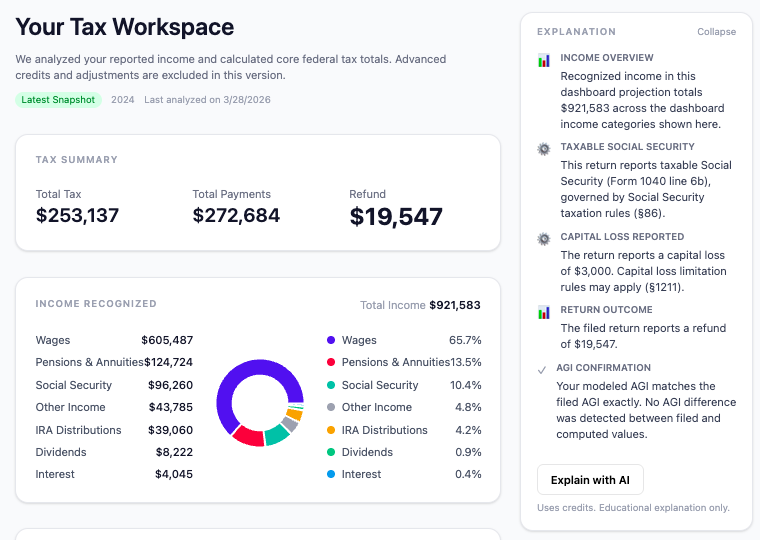Click the red Pensions segment of donut chart
The width and height of the screenshot is (779, 540).
246,436
